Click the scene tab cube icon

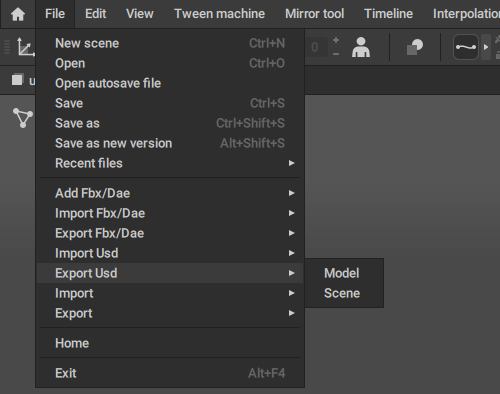(x=17, y=80)
